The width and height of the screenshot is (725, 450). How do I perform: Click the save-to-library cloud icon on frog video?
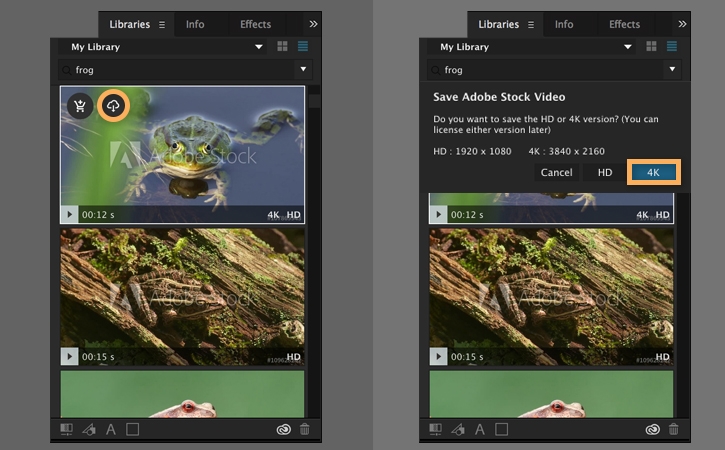tap(113, 106)
